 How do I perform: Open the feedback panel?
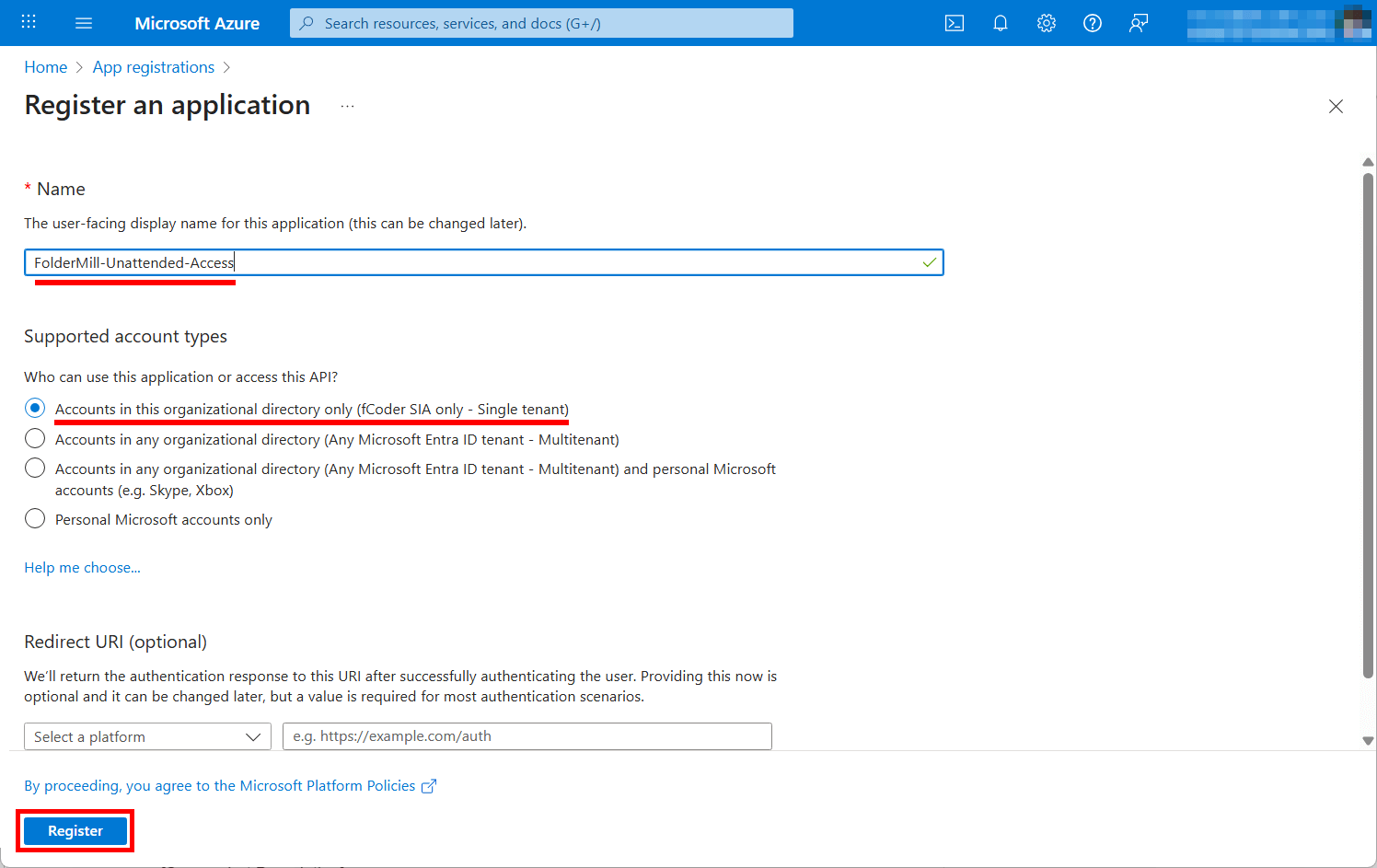click(1139, 23)
